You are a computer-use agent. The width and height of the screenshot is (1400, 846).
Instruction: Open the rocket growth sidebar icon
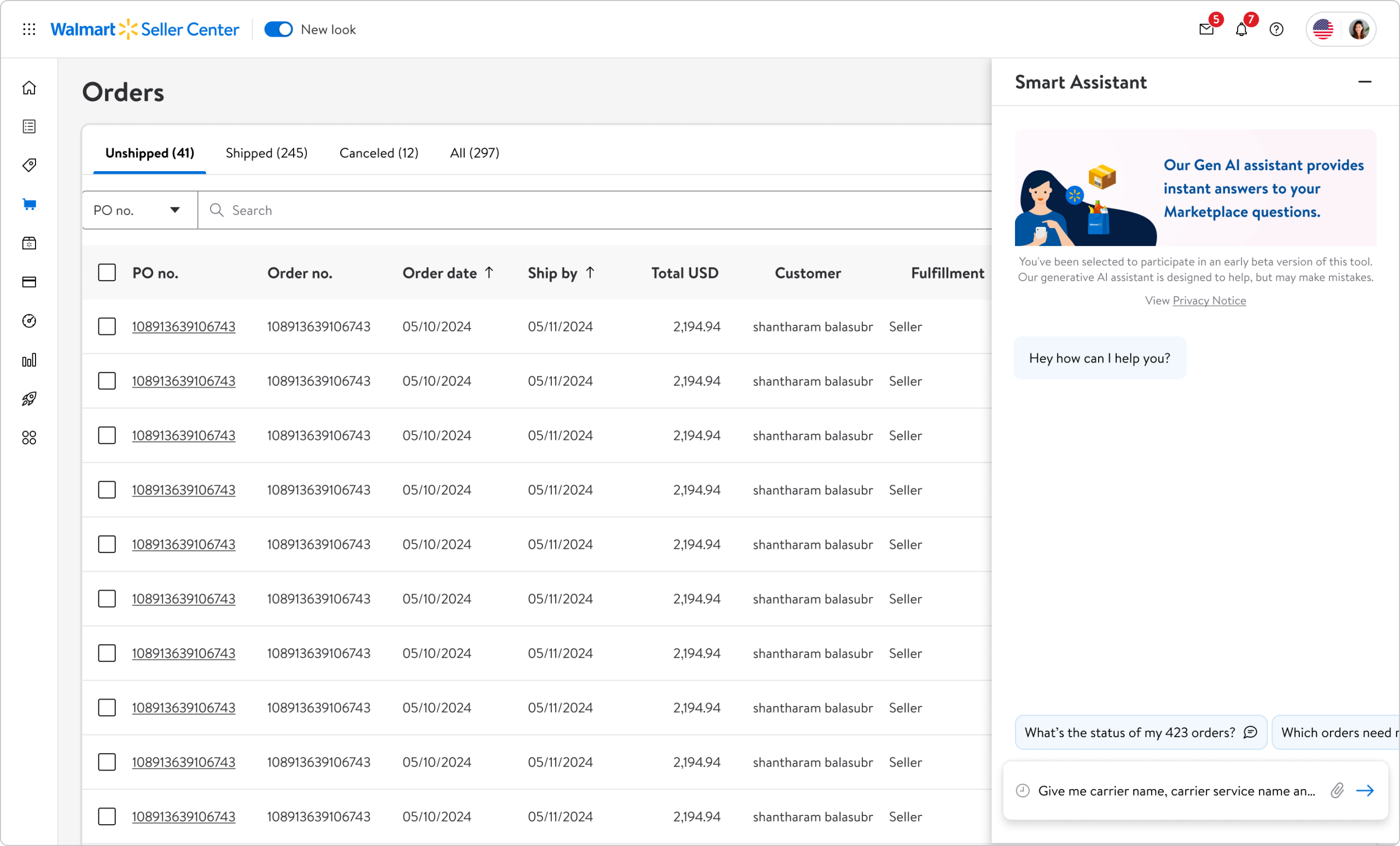[x=29, y=399]
